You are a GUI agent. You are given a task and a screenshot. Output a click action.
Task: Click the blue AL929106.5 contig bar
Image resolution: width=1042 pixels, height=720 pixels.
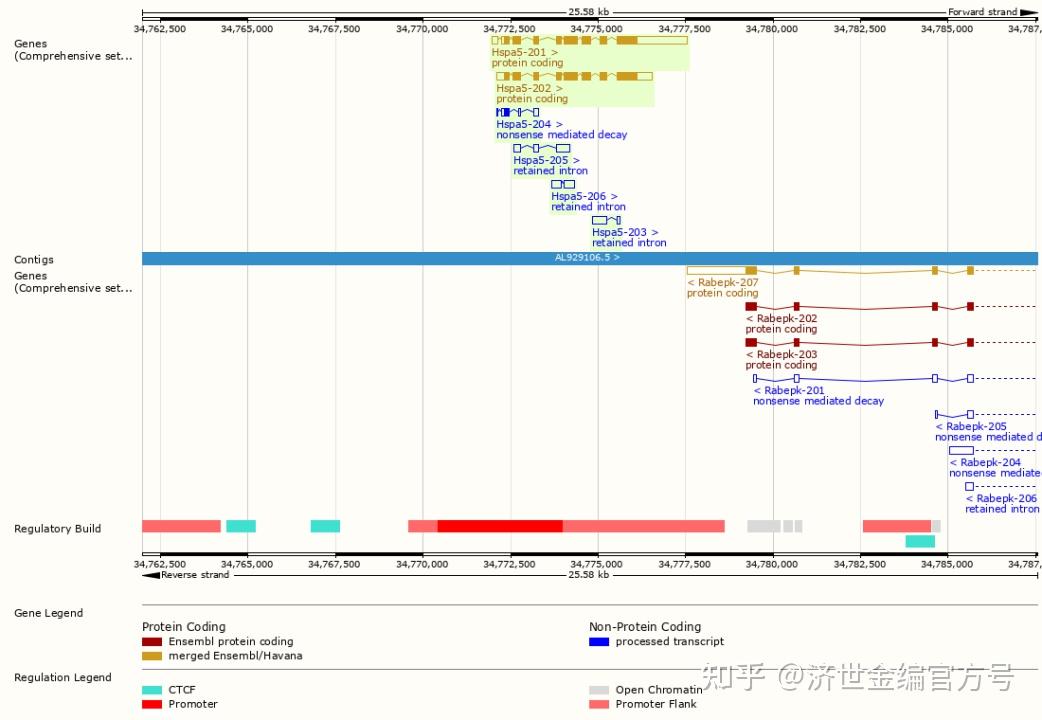point(585,257)
